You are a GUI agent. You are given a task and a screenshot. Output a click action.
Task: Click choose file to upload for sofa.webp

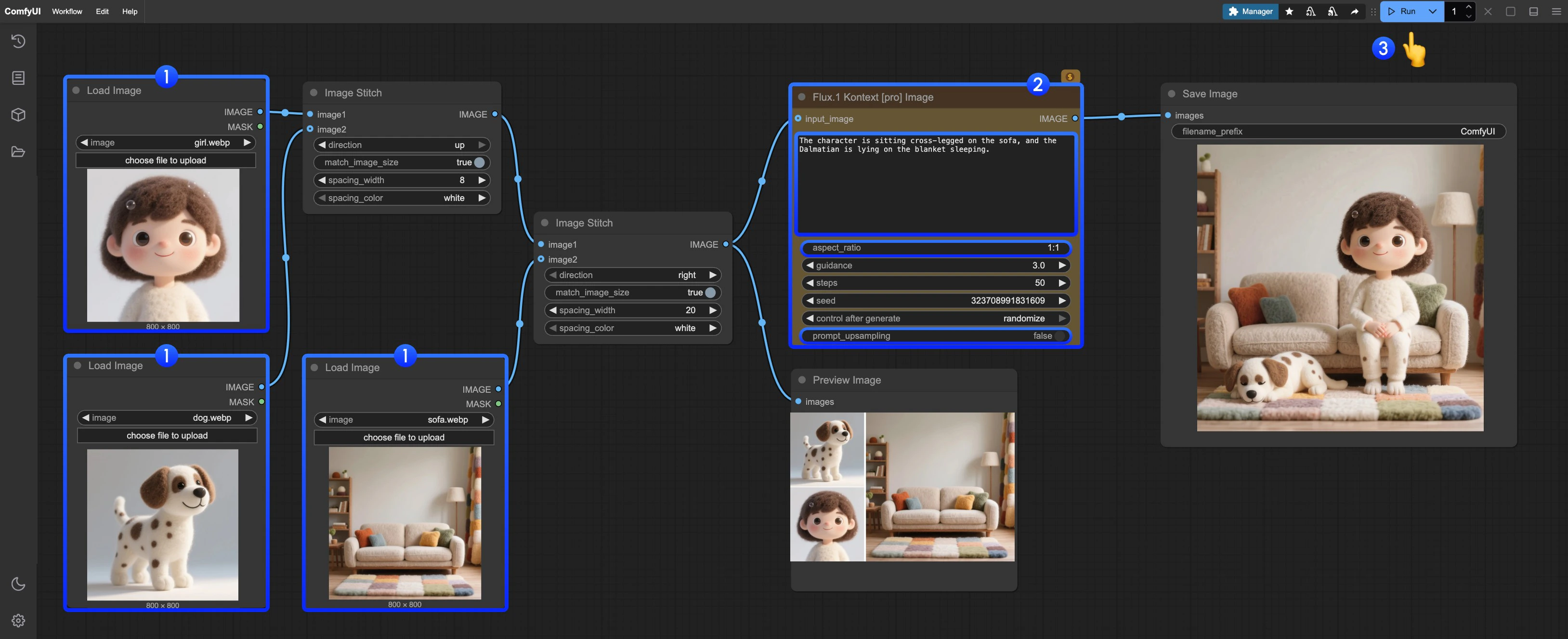pos(404,437)
